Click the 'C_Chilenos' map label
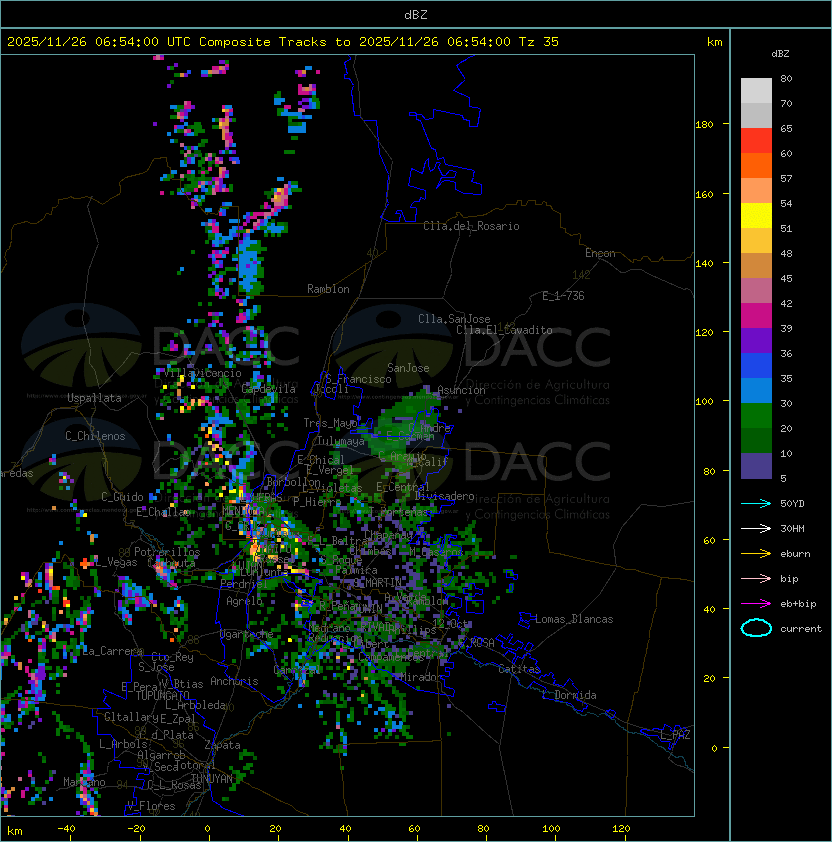The height and width of the screenshot is (842, 832). pos(95,436)
